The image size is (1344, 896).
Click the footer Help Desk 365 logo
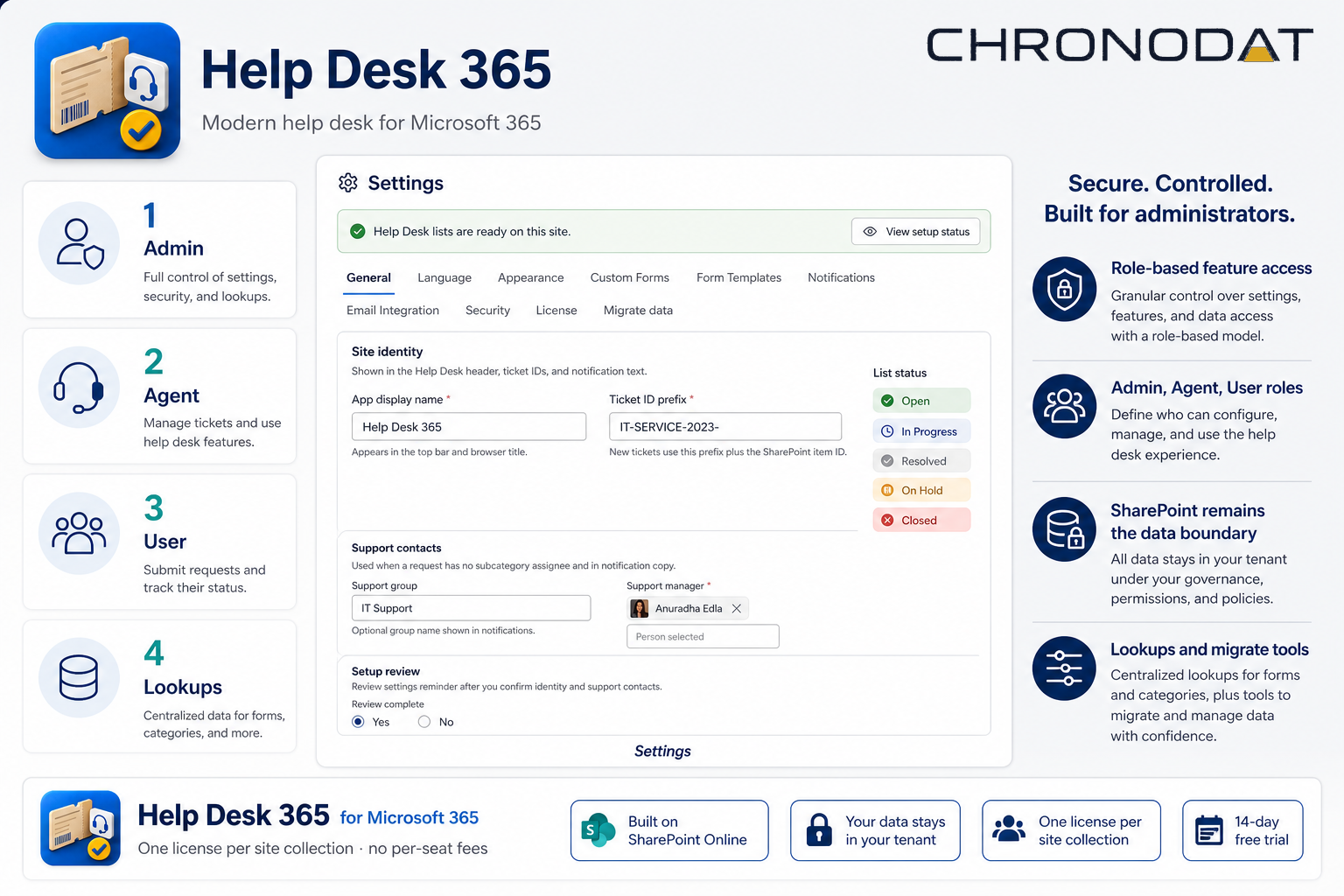(80, 829)
